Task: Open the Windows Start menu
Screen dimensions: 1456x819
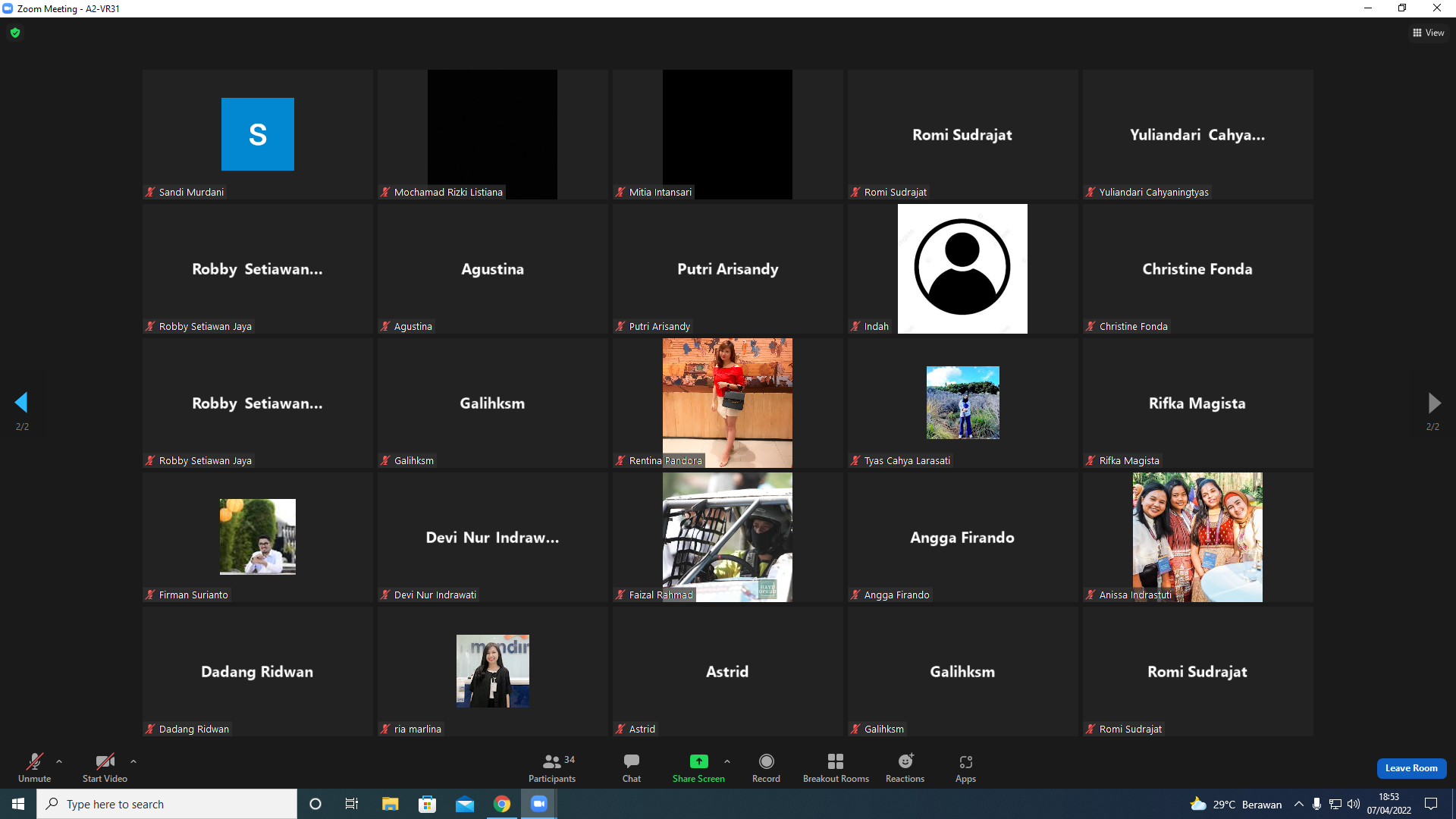Action: 18,804
